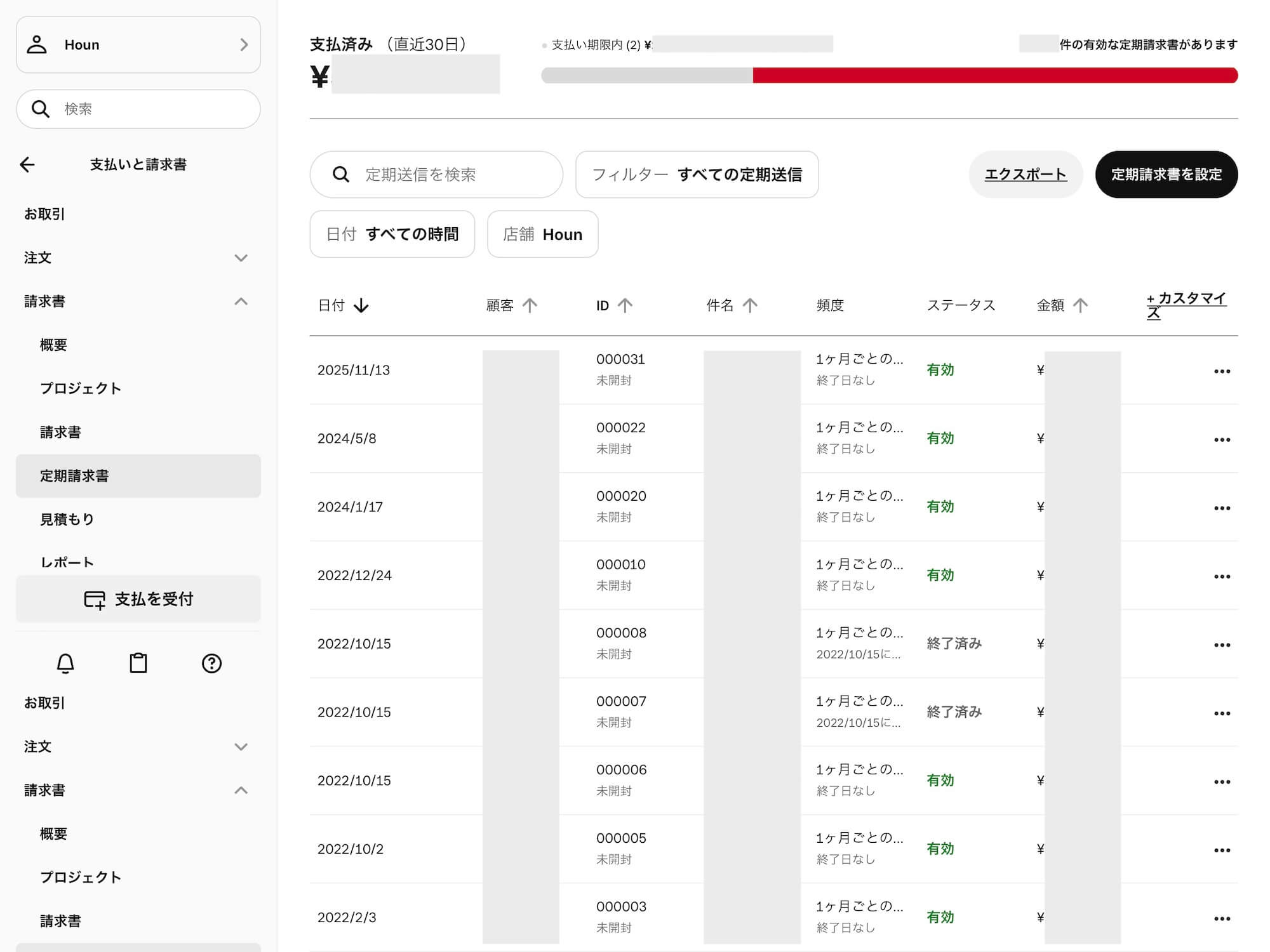Image resolution: width=1270 pixels, height=952 pixels.
Task: Click the help question mark icon
Action: click(211, 663)
